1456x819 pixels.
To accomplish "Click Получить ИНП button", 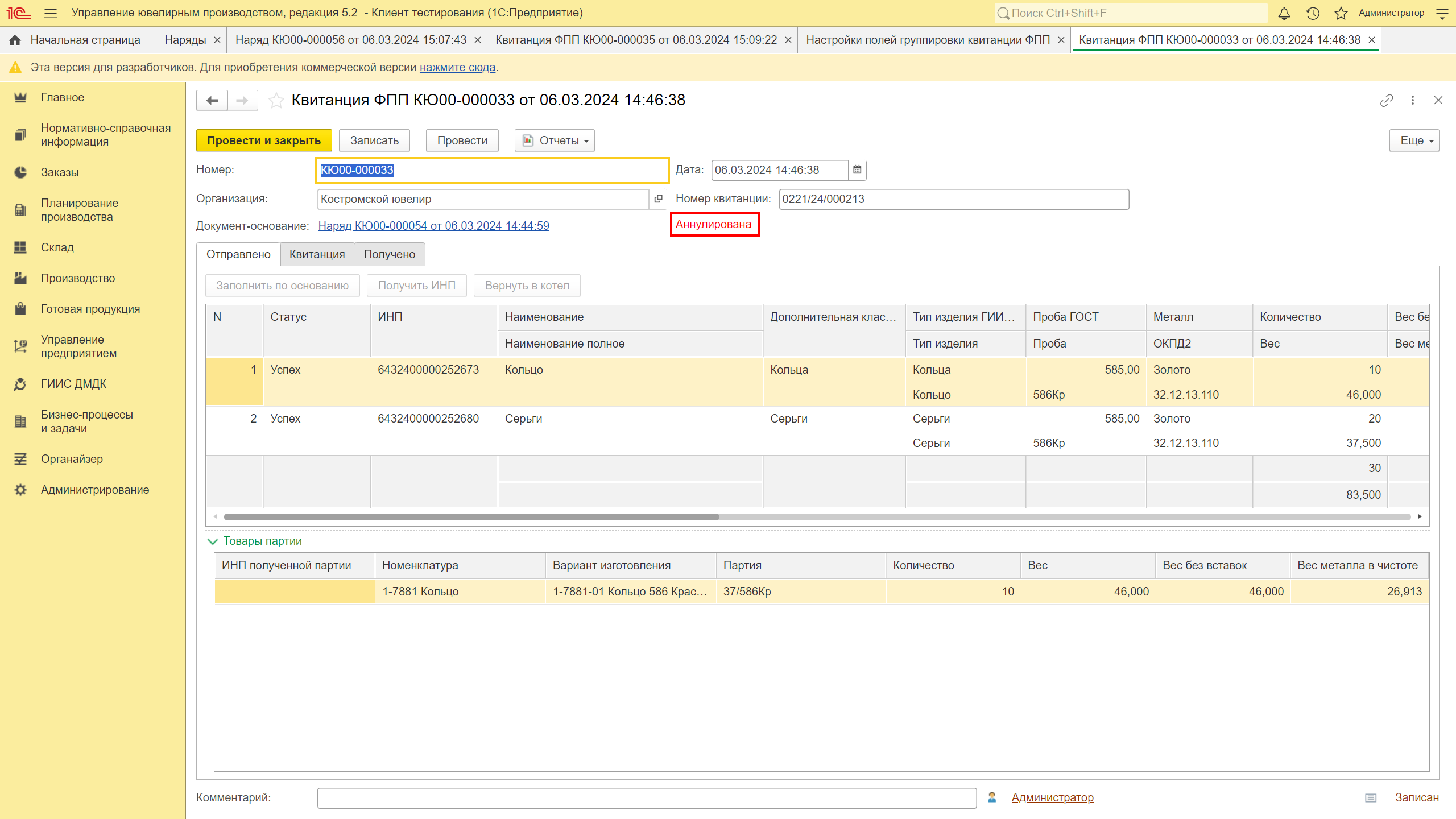I will (416, 286).
